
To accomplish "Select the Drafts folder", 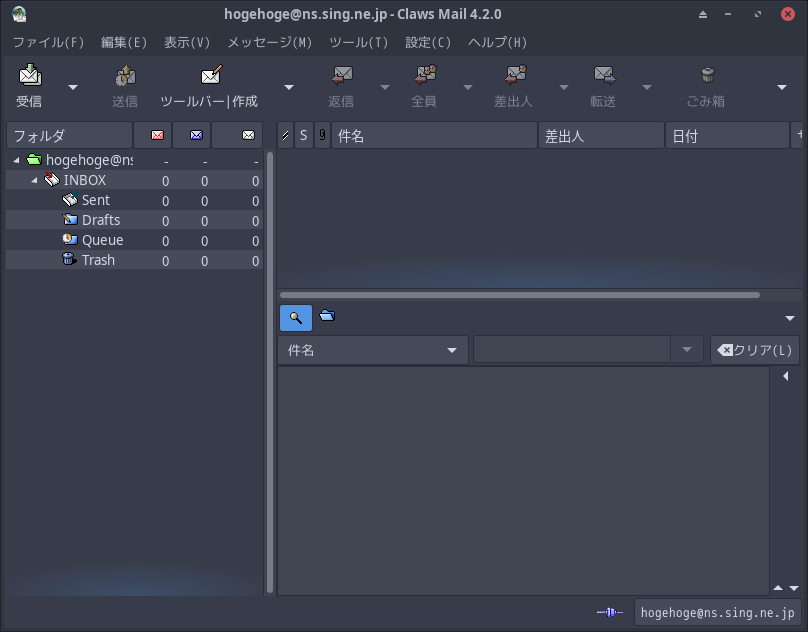I will click(134, 220).
